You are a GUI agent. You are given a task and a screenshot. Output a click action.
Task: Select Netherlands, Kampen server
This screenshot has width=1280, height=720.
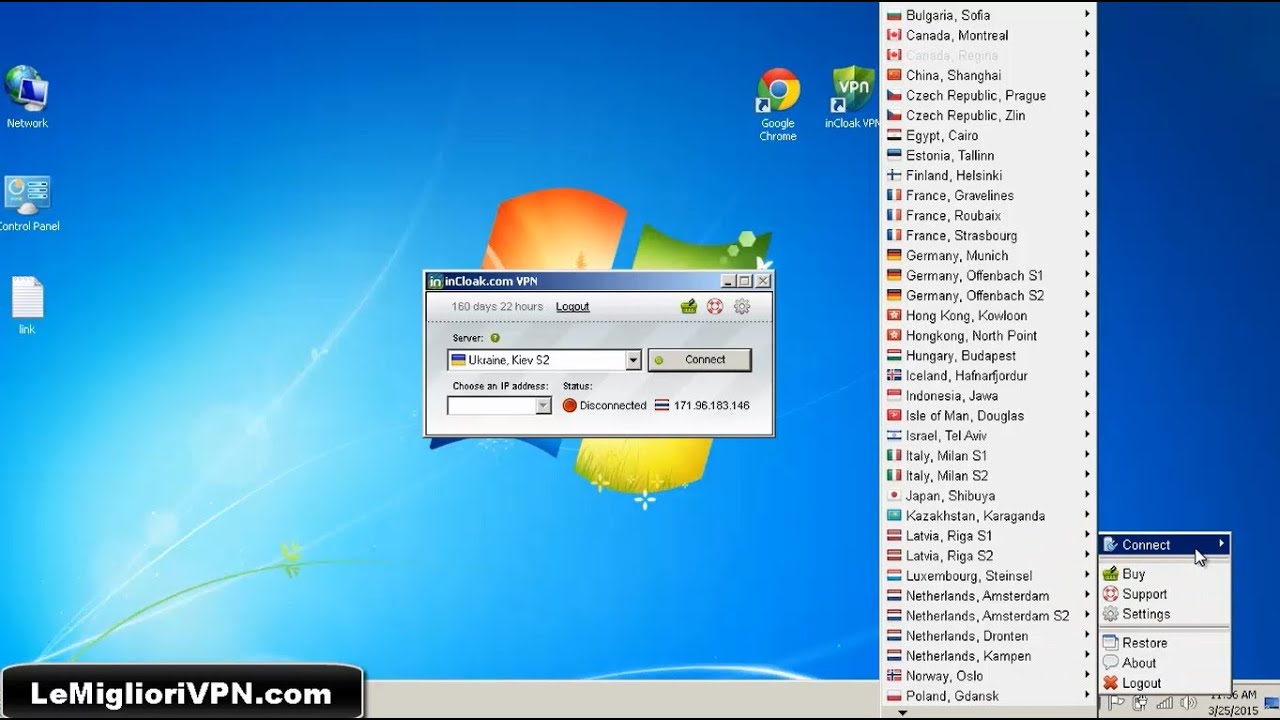pyautogui.click(x=988, y=655)
